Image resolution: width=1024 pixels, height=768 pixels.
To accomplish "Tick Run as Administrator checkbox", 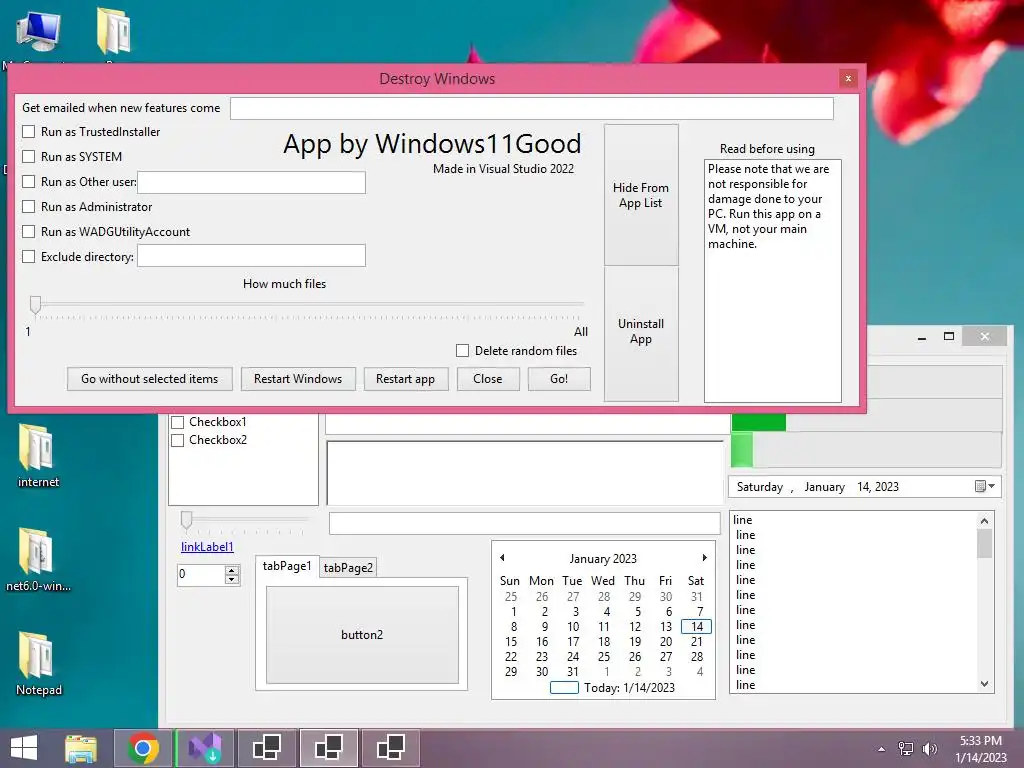I will click(x=29, y=207).
